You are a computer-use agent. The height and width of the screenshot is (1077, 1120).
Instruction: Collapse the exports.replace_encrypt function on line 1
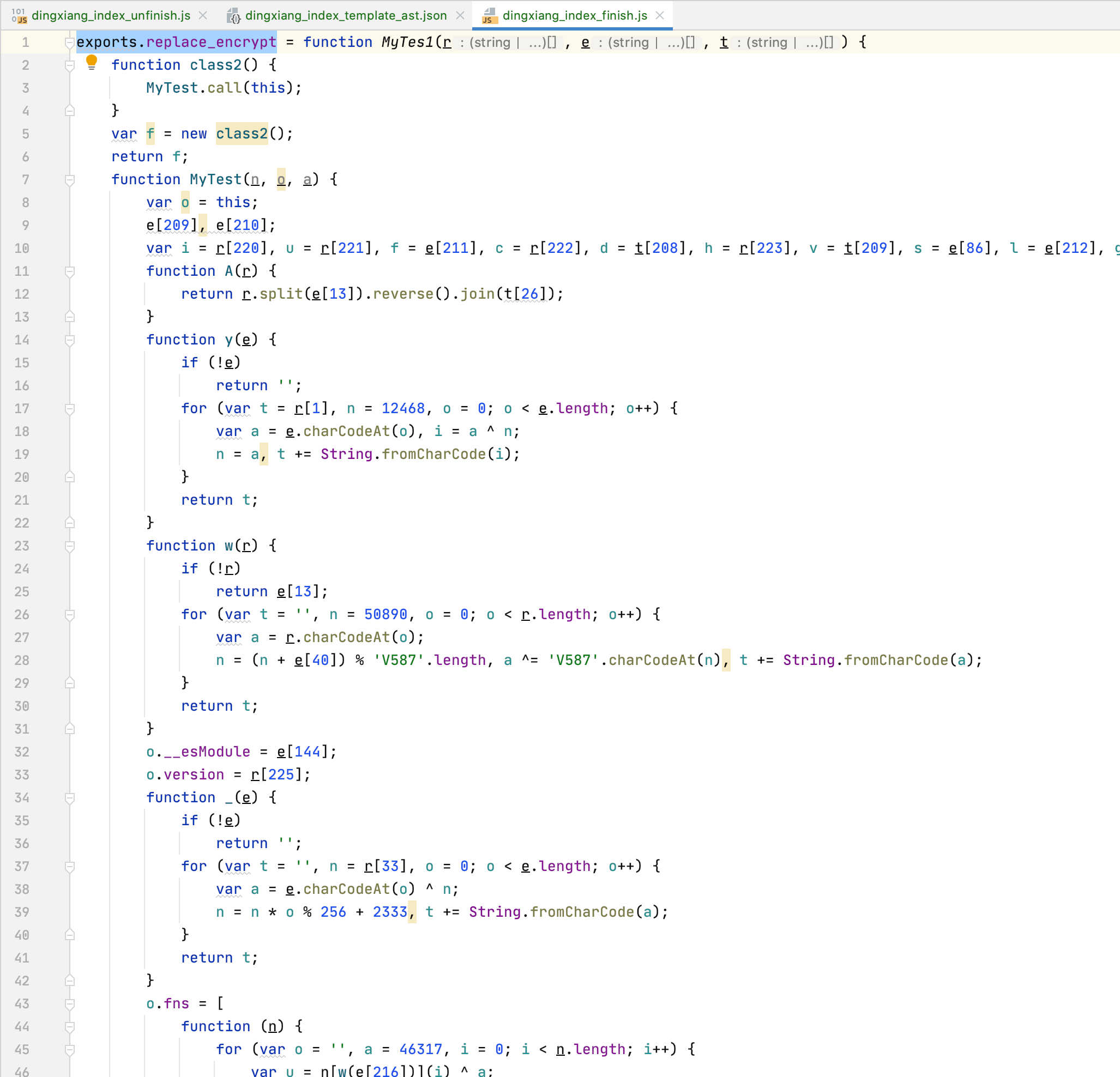coord(70,43)
